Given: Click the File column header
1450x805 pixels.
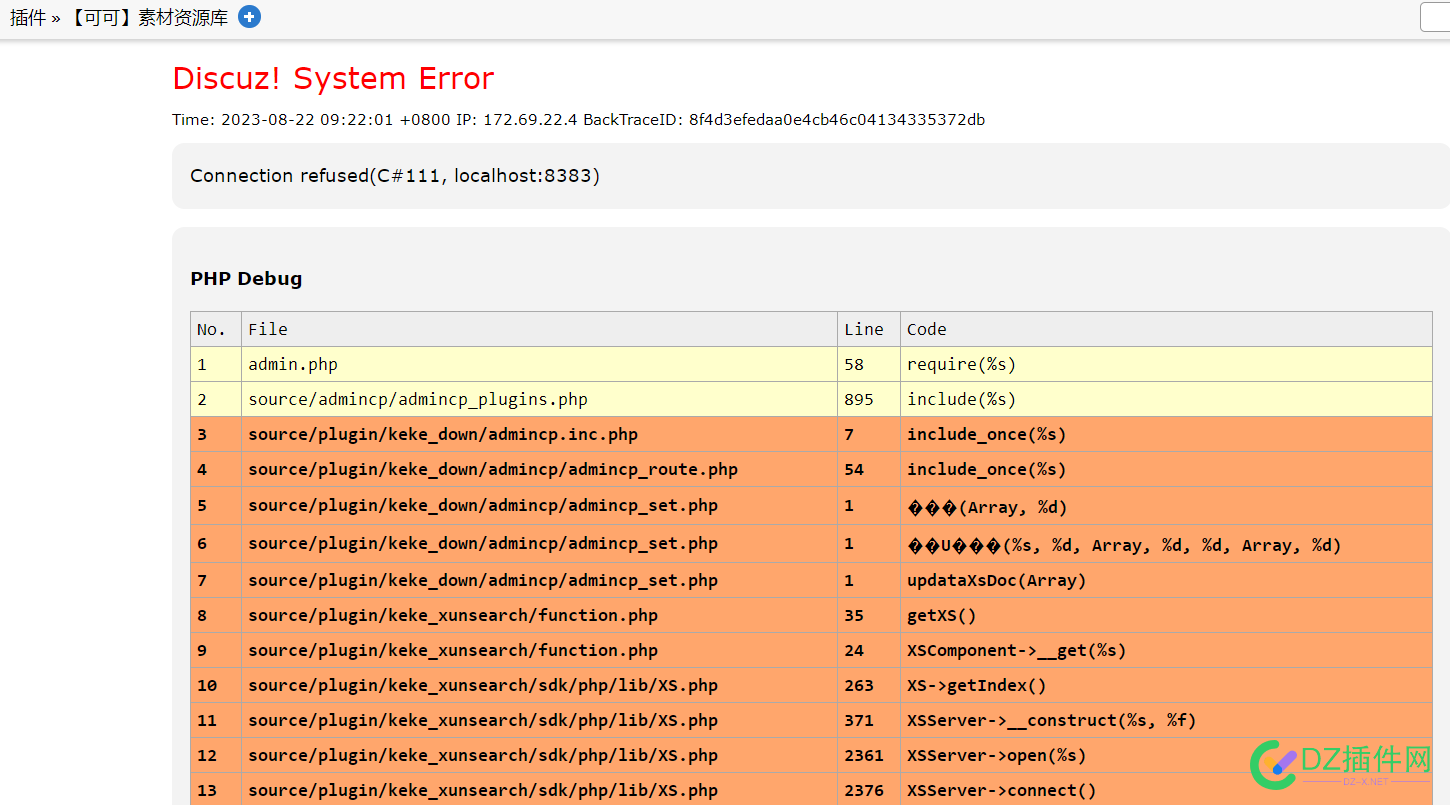Looking at the screenshot, I should [268, 329].
